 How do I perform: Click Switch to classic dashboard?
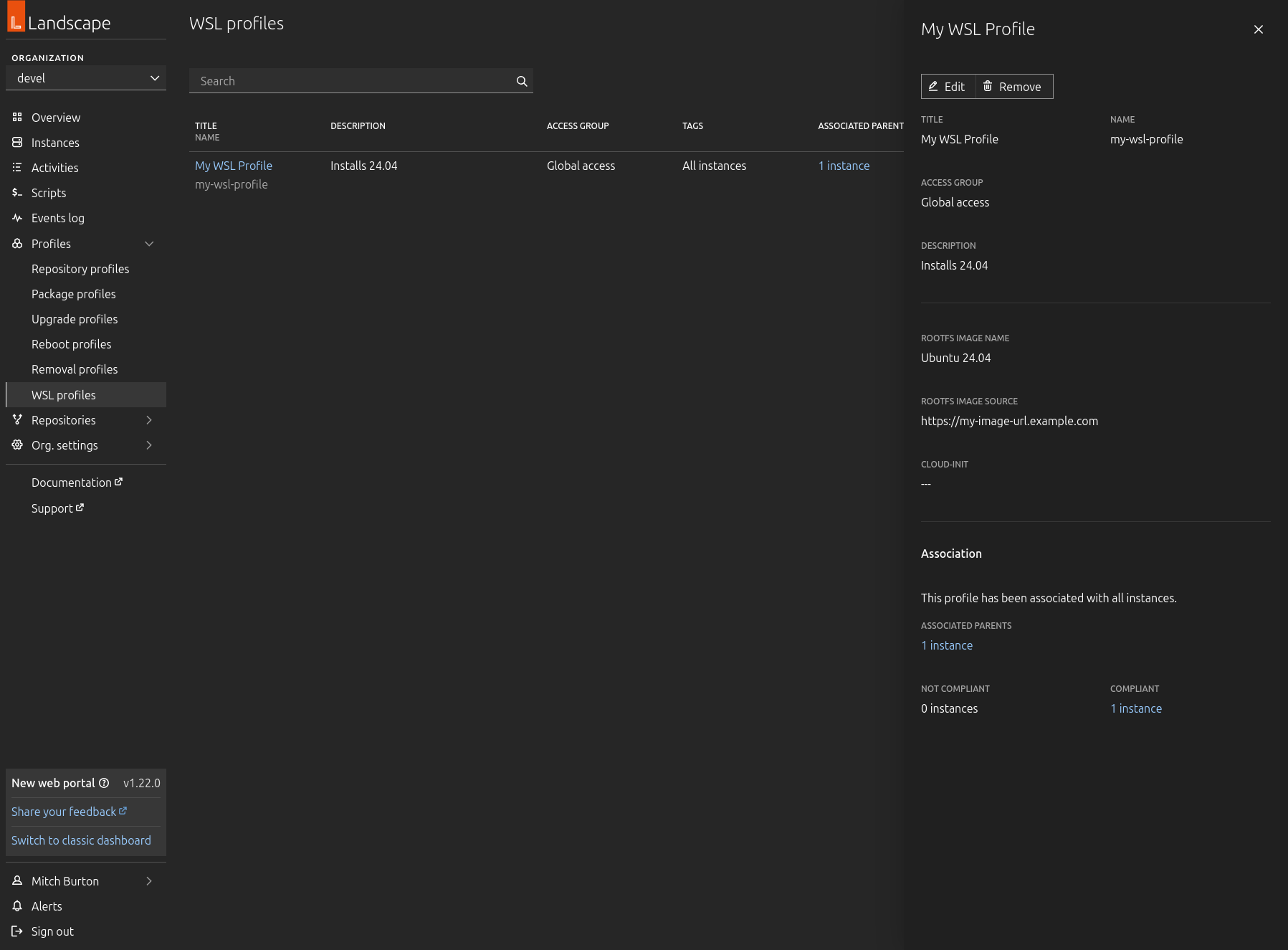(x=81, y=840)
